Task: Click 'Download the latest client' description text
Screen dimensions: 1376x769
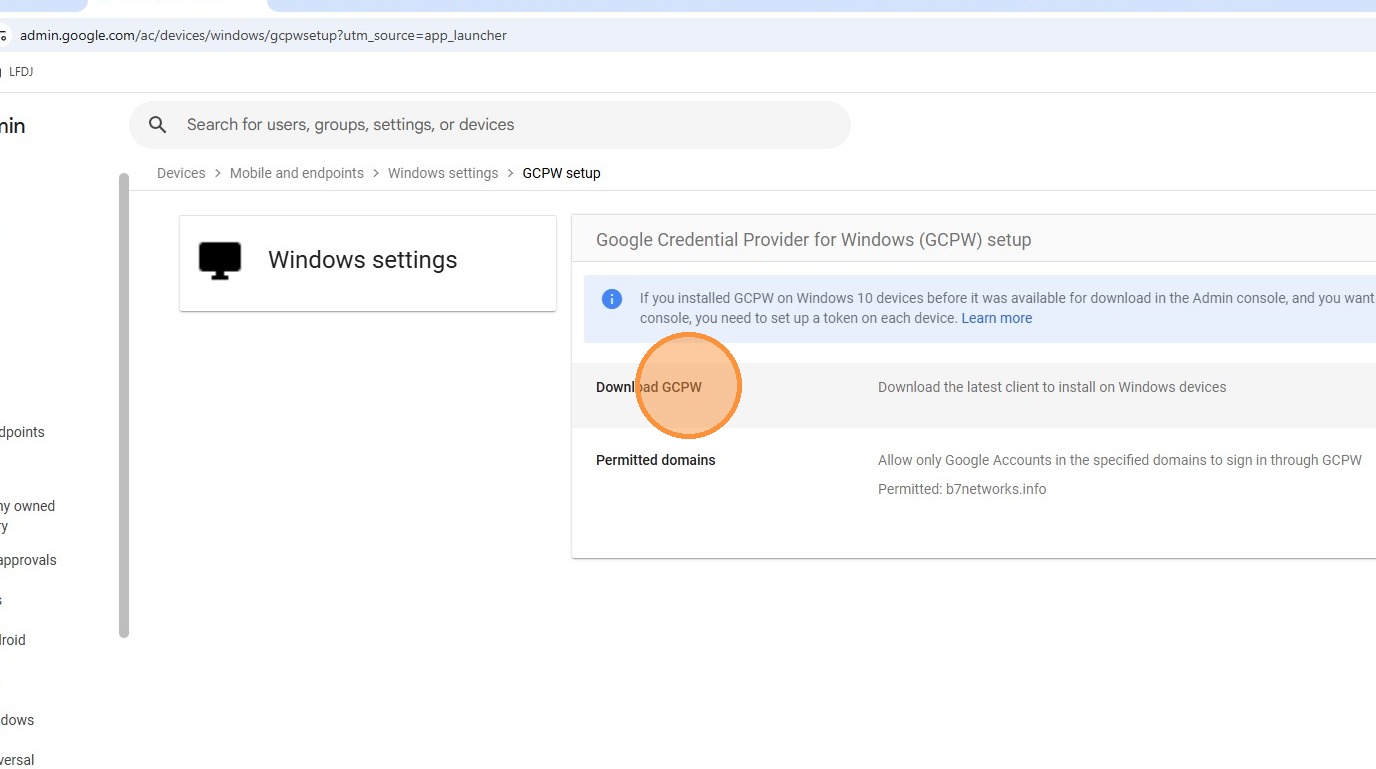Action: pos(1052,387)
